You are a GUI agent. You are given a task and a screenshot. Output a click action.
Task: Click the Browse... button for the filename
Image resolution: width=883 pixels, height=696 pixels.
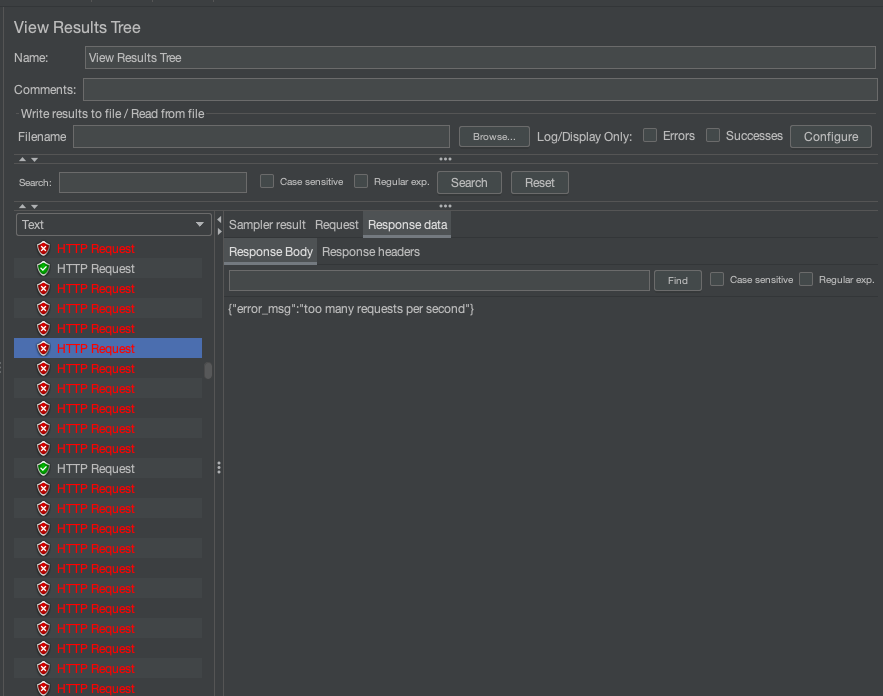pos(493,137)
